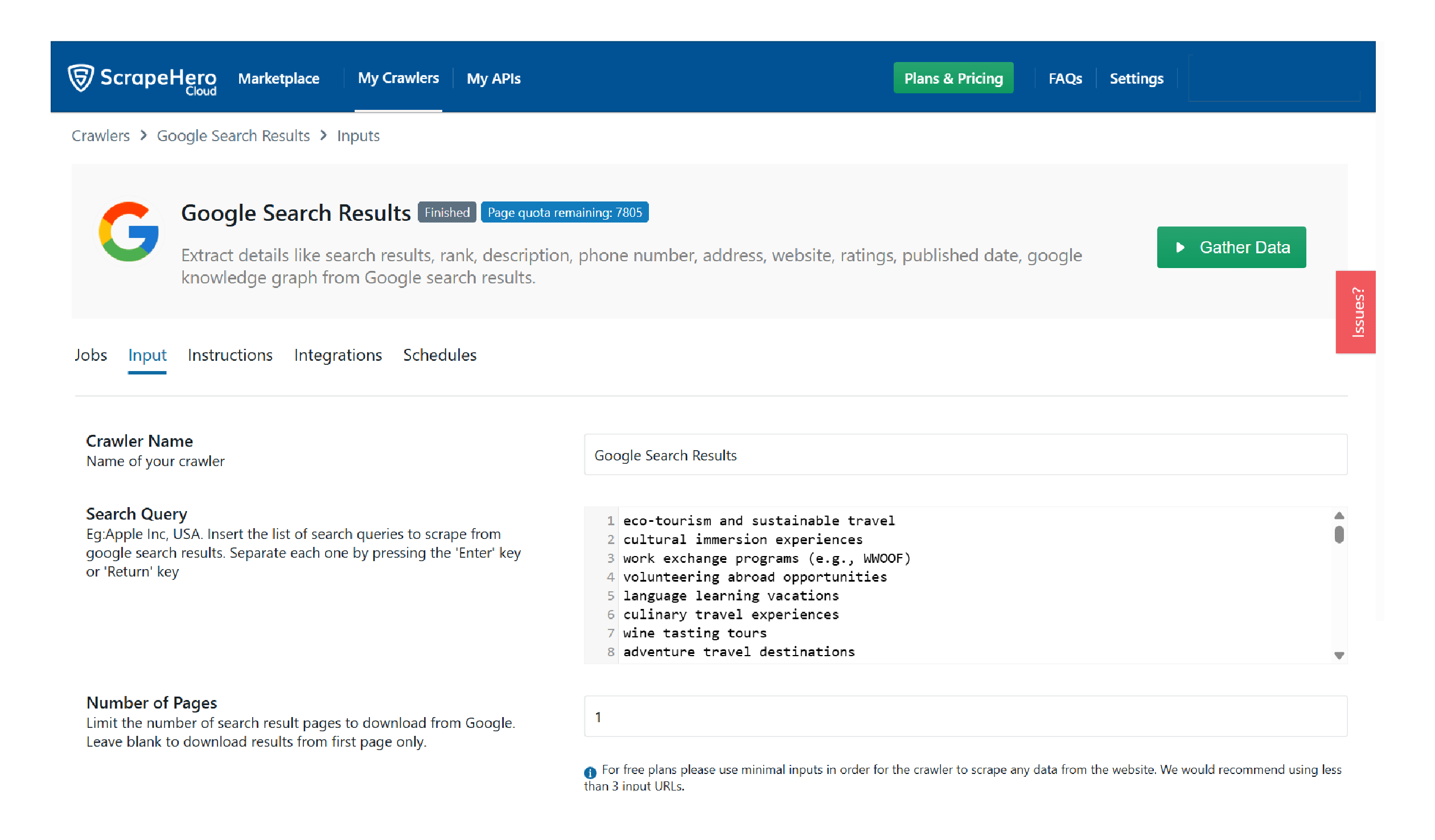
Task: Click line number 1 in the editor gutter
Action: point(610,521)
